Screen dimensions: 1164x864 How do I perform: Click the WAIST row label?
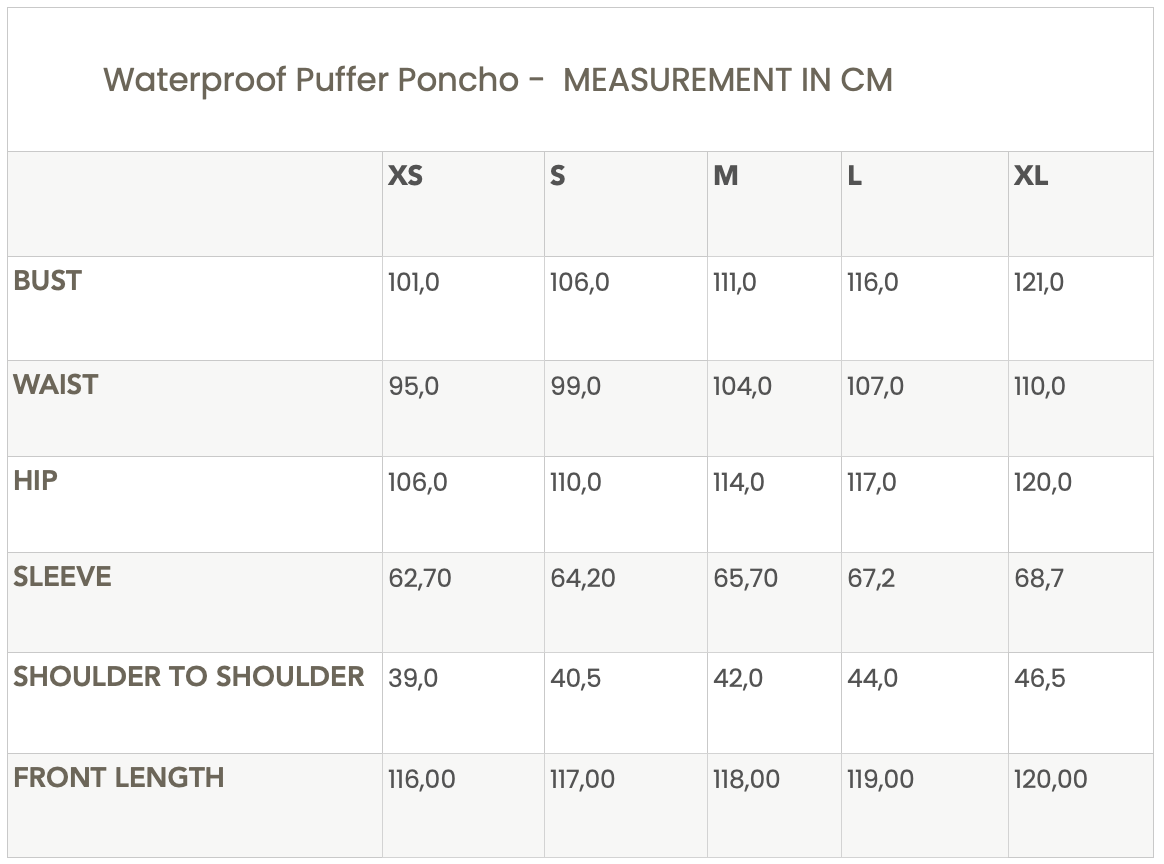(56, 384)
